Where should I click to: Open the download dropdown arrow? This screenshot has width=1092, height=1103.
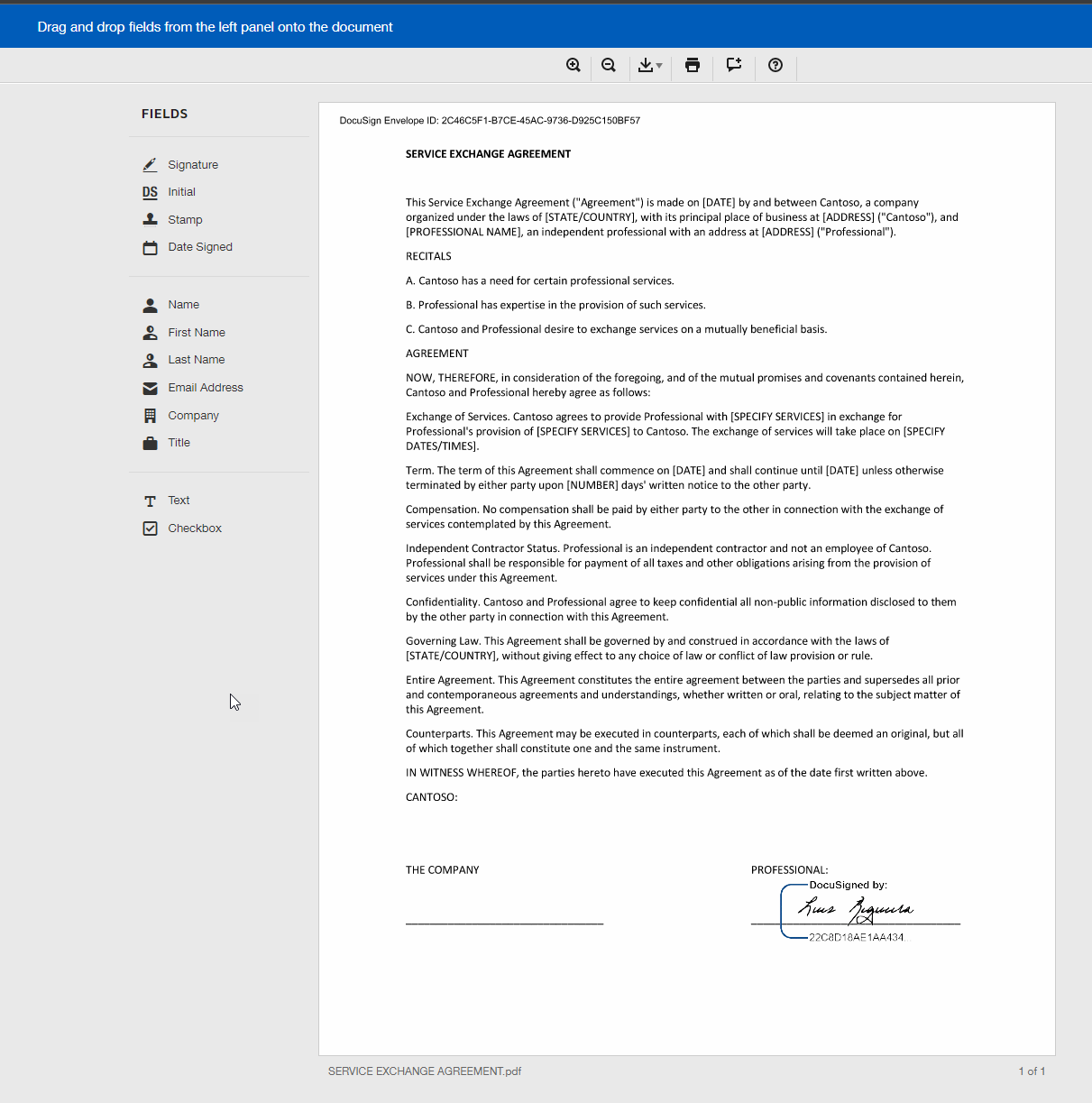click(x=659, y=66)
